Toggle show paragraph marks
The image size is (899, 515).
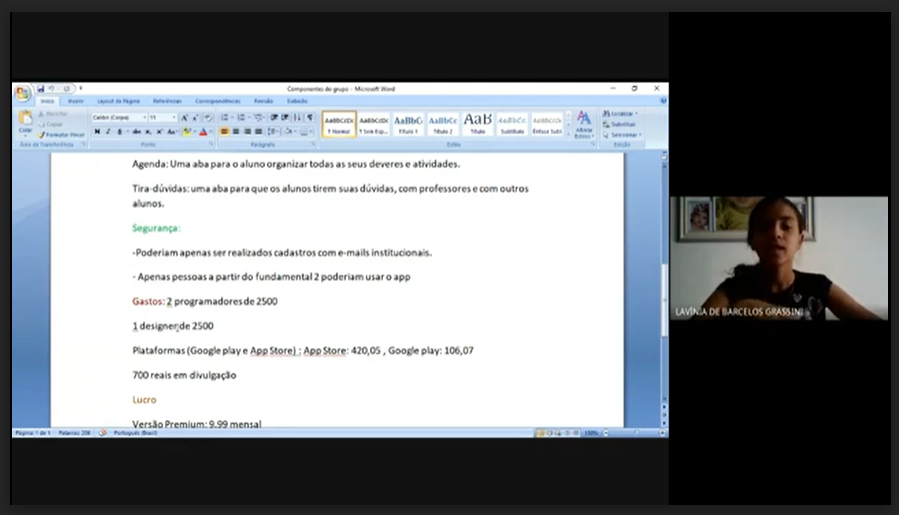point(310,117)
